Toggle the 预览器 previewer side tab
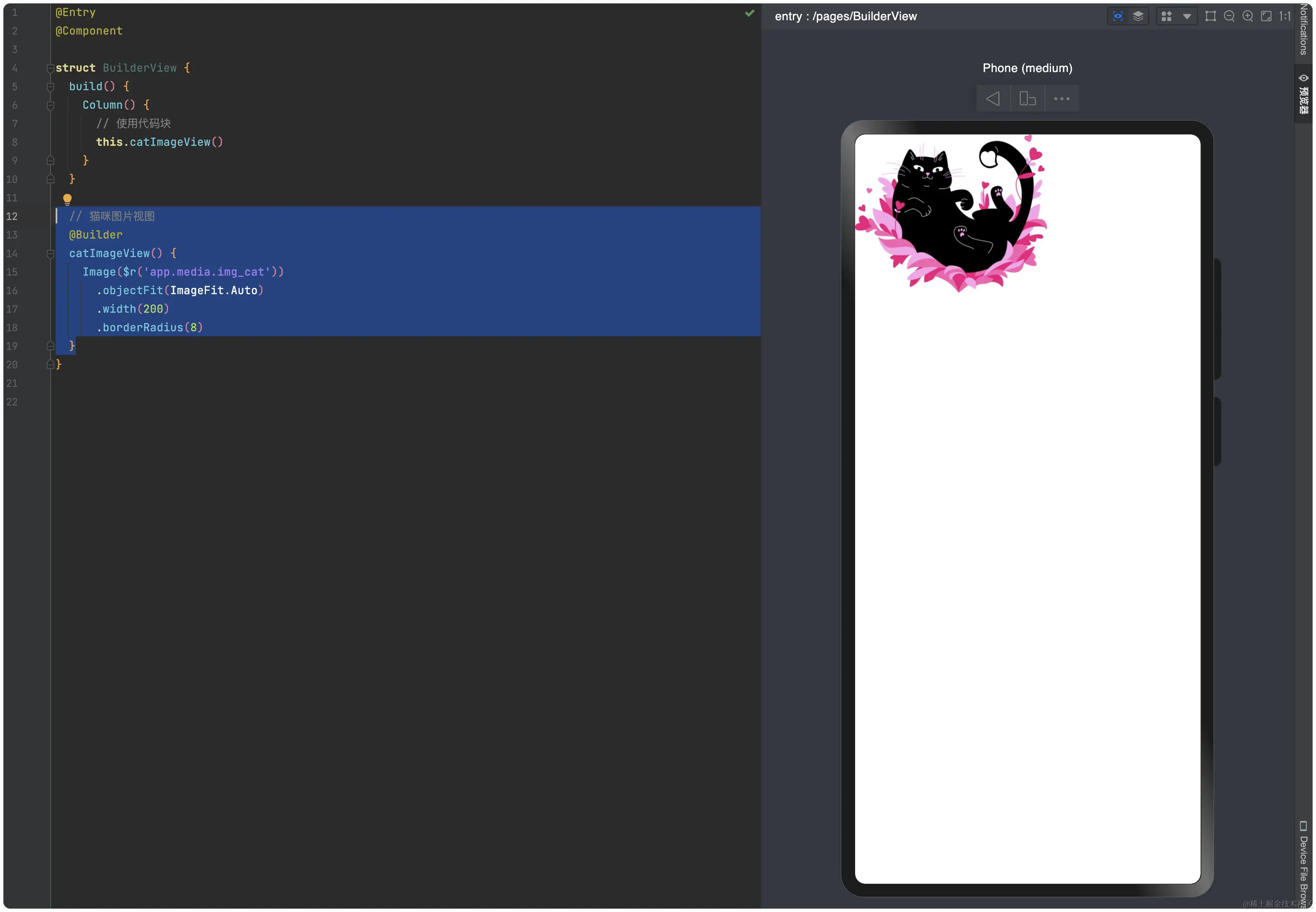The width and height of the screenshot is (1316, 912). coord(1303,94)
